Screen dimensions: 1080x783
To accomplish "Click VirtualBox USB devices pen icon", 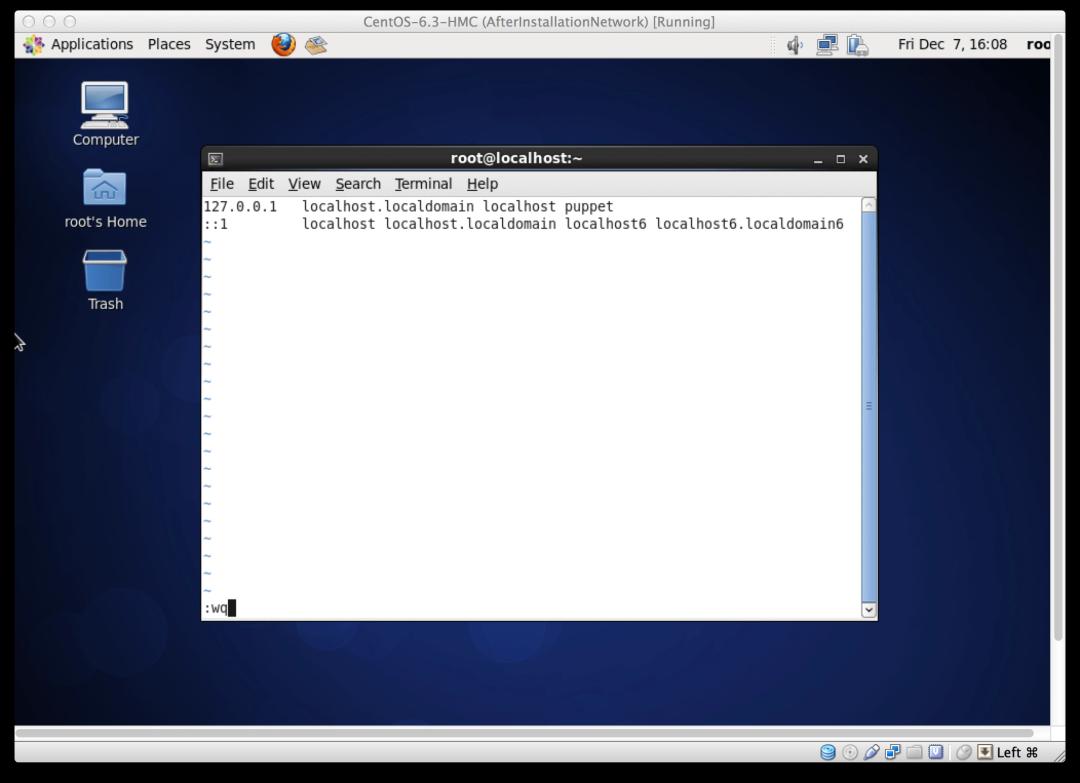I will coord(871,752).
